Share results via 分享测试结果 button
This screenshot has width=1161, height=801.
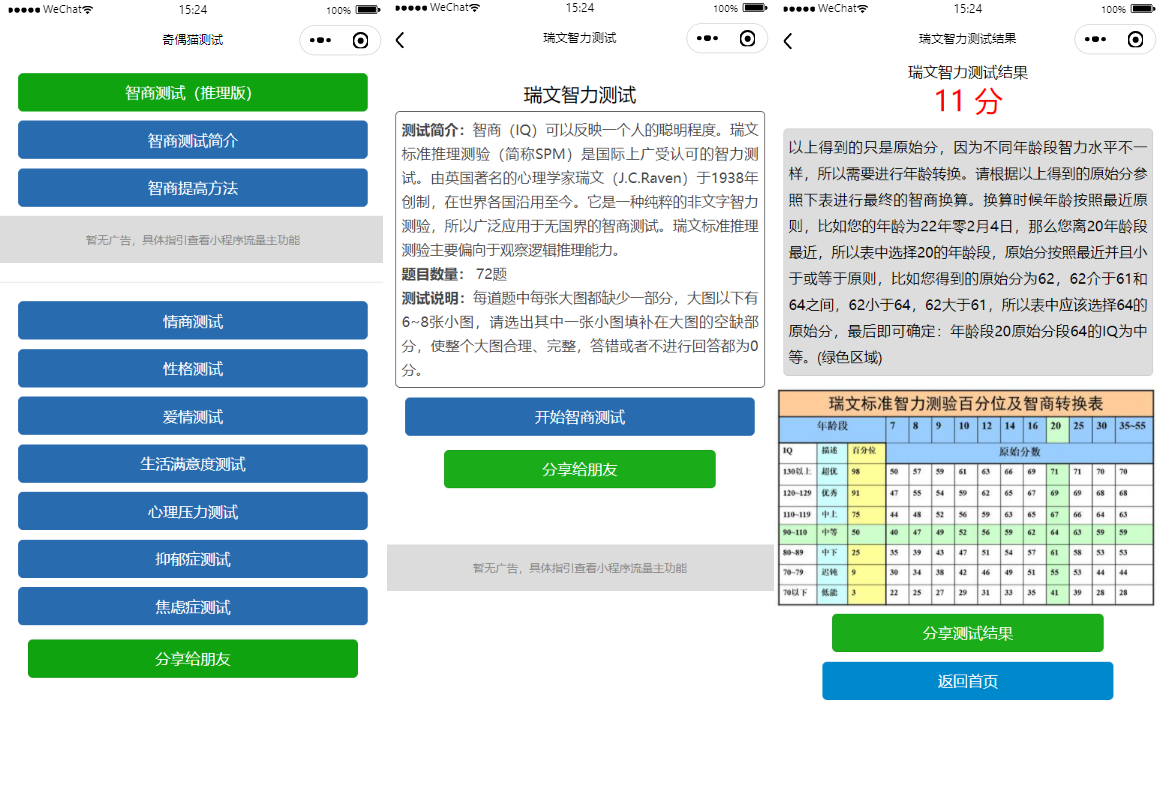pyautogui.click(x=967, y=633)
